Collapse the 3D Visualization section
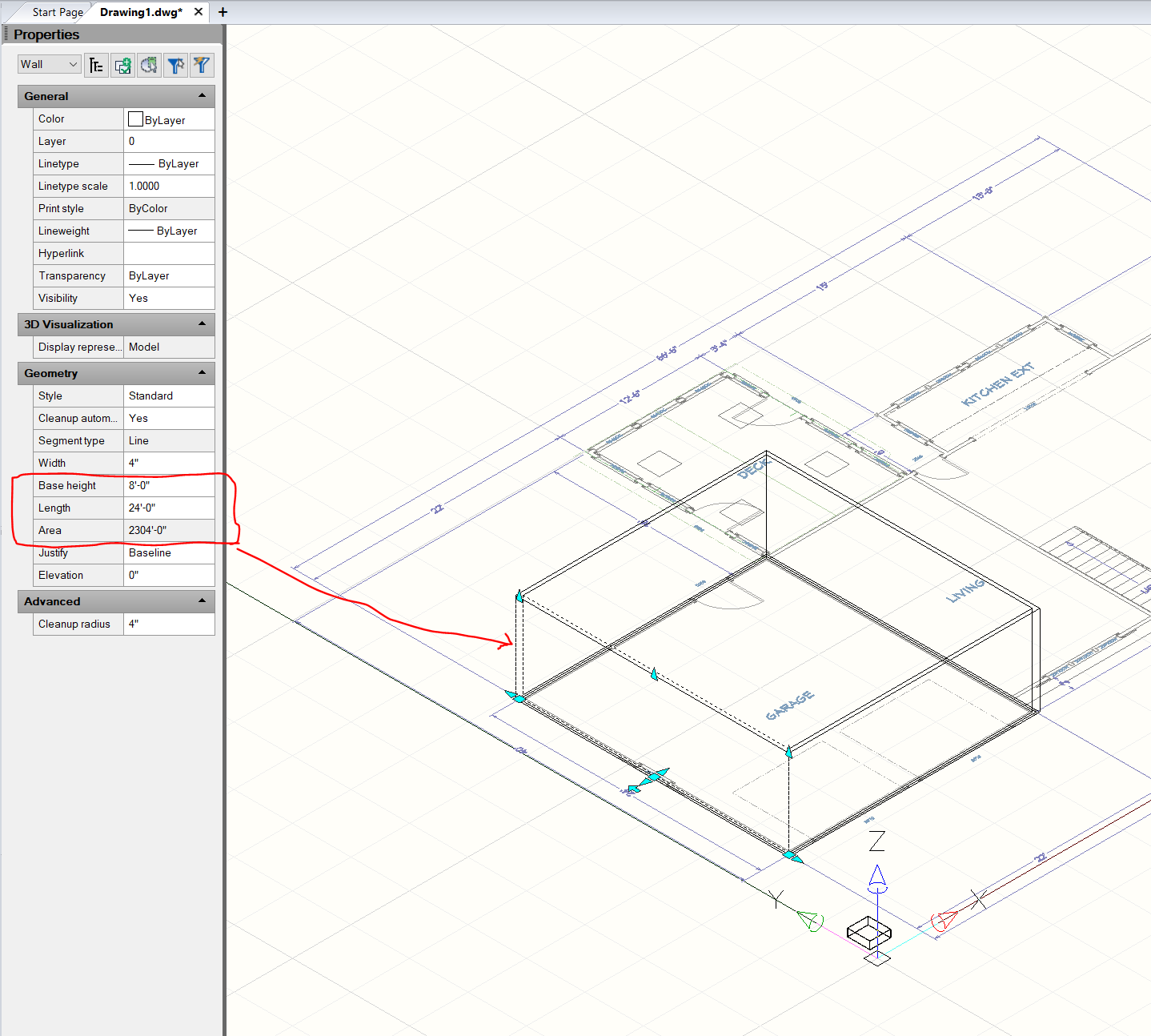 (x=202, y=324)
